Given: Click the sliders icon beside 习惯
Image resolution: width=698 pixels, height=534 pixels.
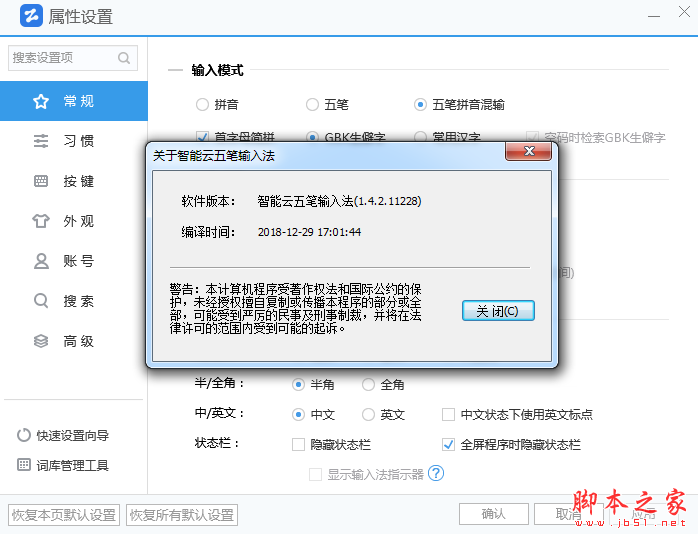Looking at the screenshot, I should 41,141.
